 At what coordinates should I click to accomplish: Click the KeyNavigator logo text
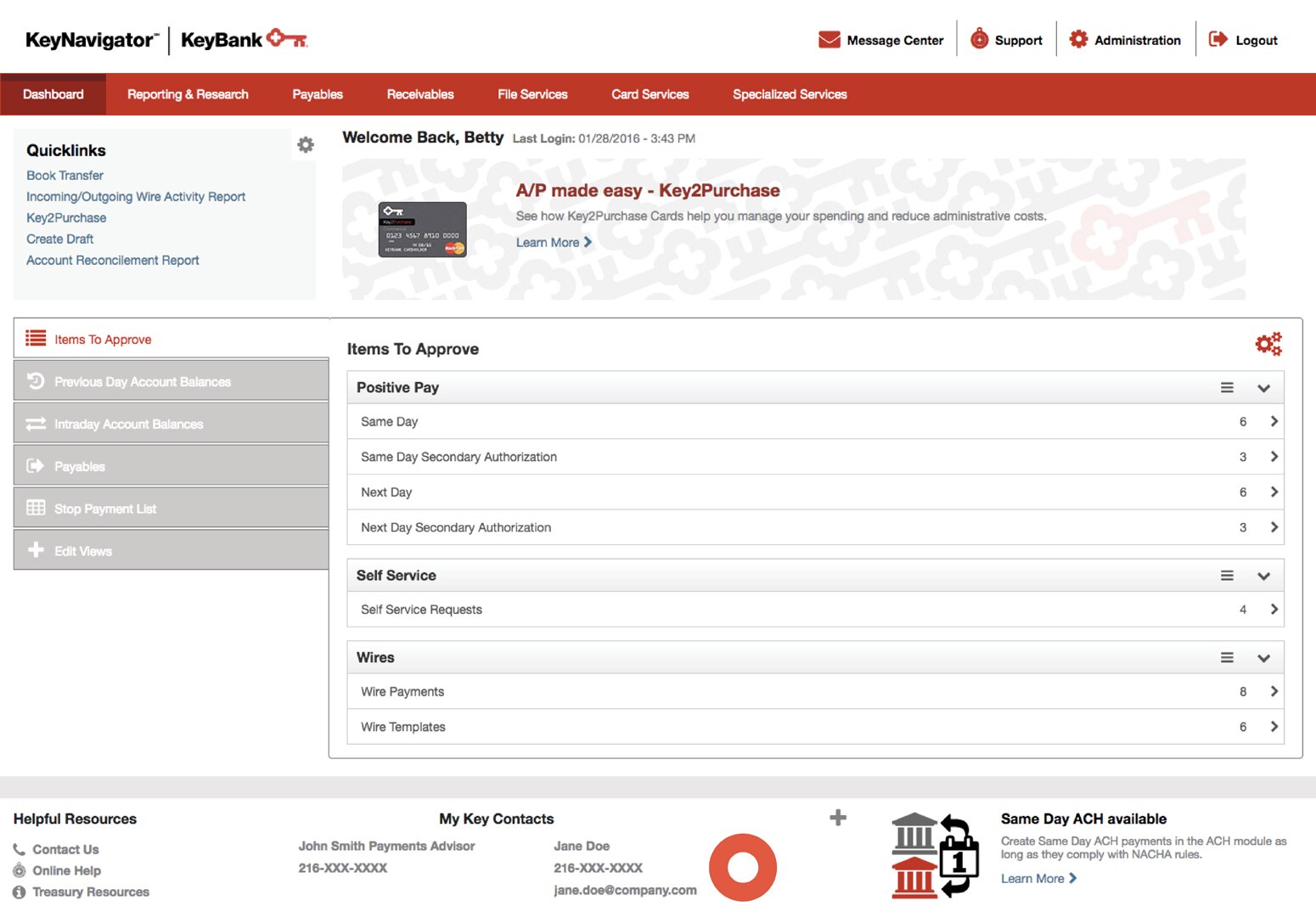tap(92, 40)
